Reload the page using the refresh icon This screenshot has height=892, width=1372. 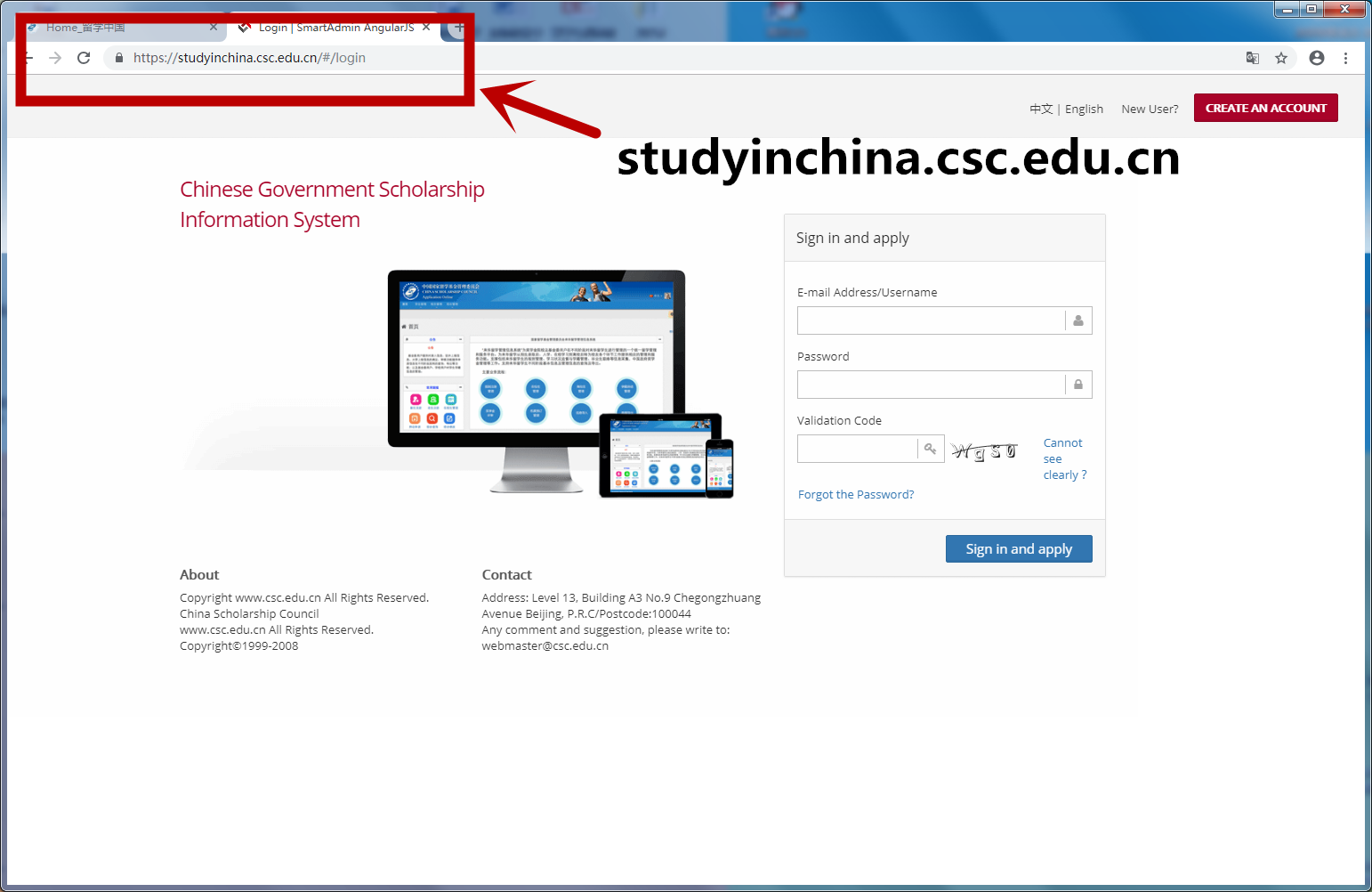(83, 58)
